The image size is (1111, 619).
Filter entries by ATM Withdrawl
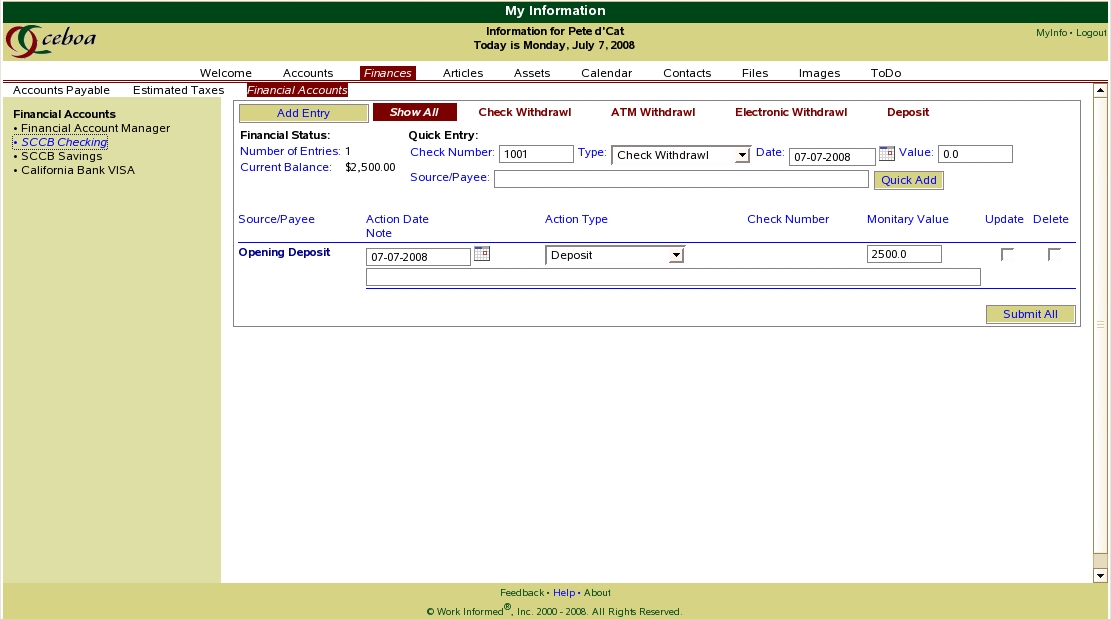pyautogui.click(x=652, y=113)
